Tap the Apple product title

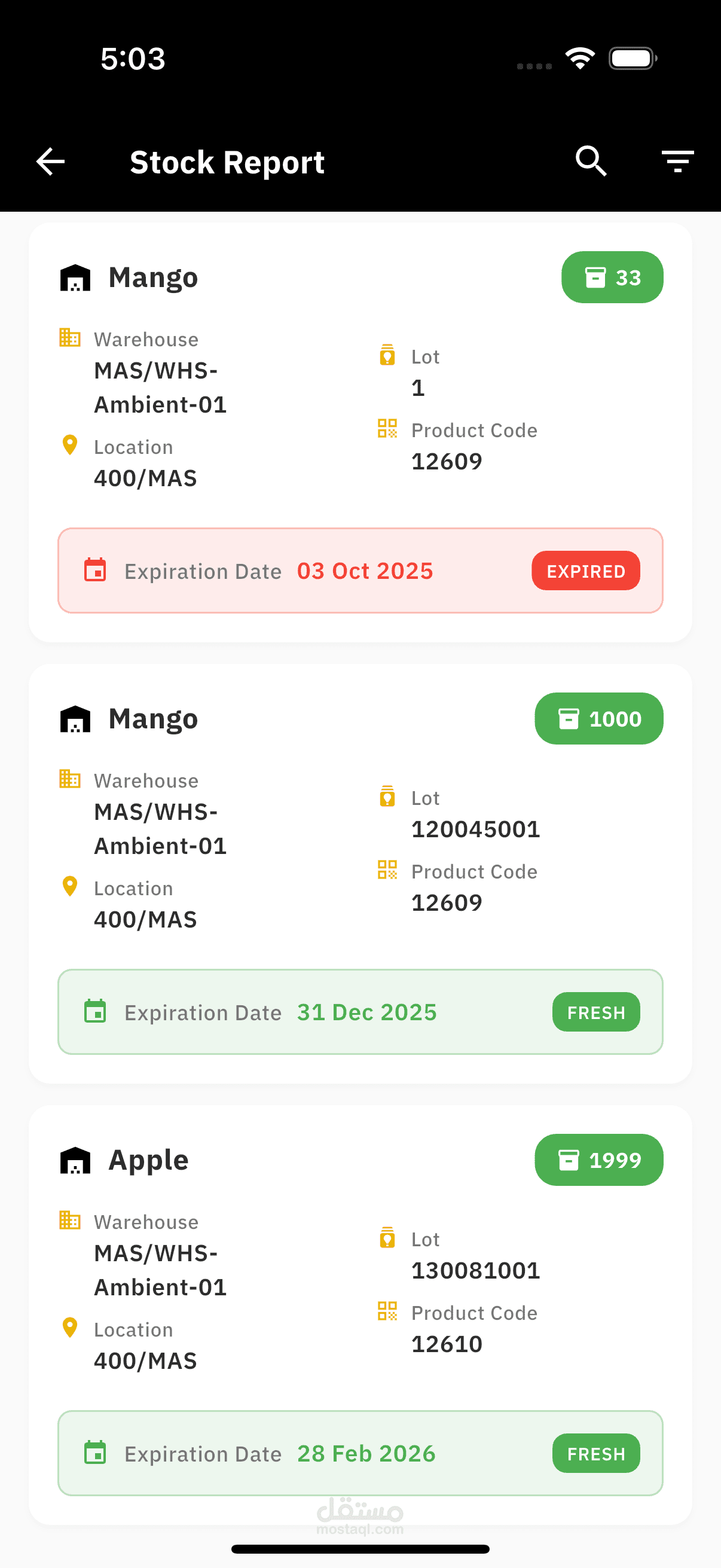[x=148, y=1160]
